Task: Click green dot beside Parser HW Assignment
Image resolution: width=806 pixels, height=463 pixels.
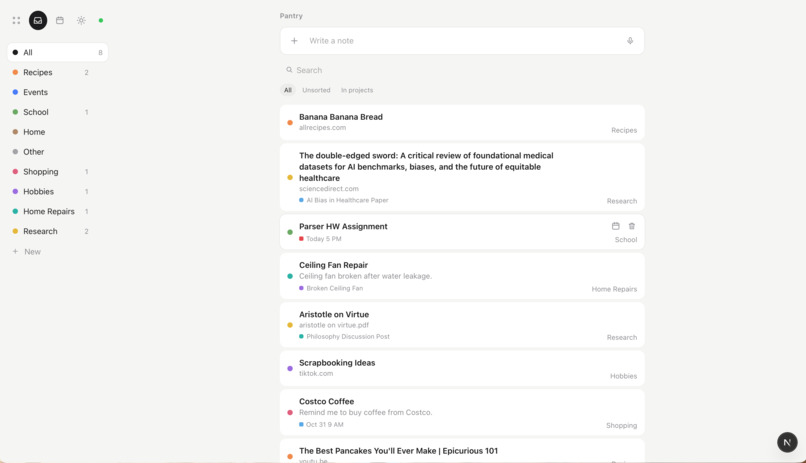Action: tap(290, 232)
